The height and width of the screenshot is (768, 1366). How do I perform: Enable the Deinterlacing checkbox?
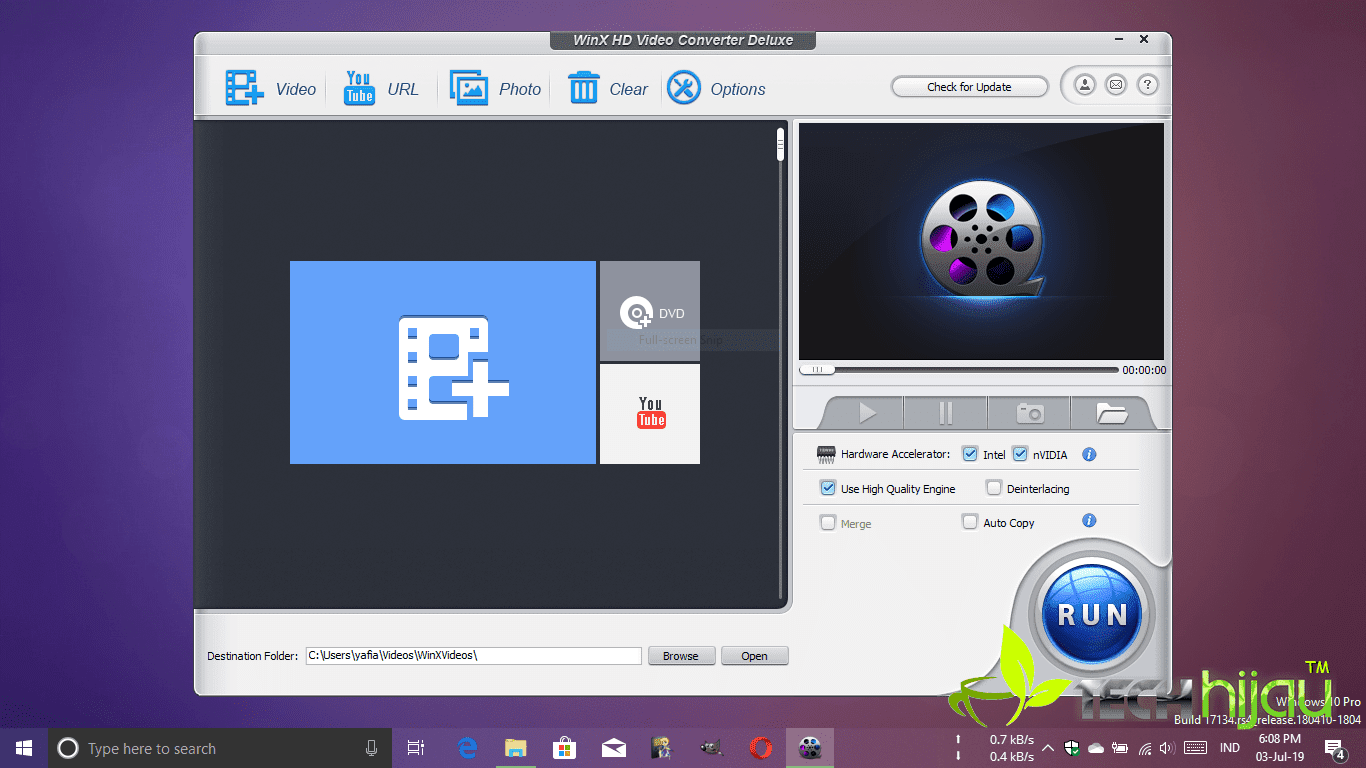point(994,488)
